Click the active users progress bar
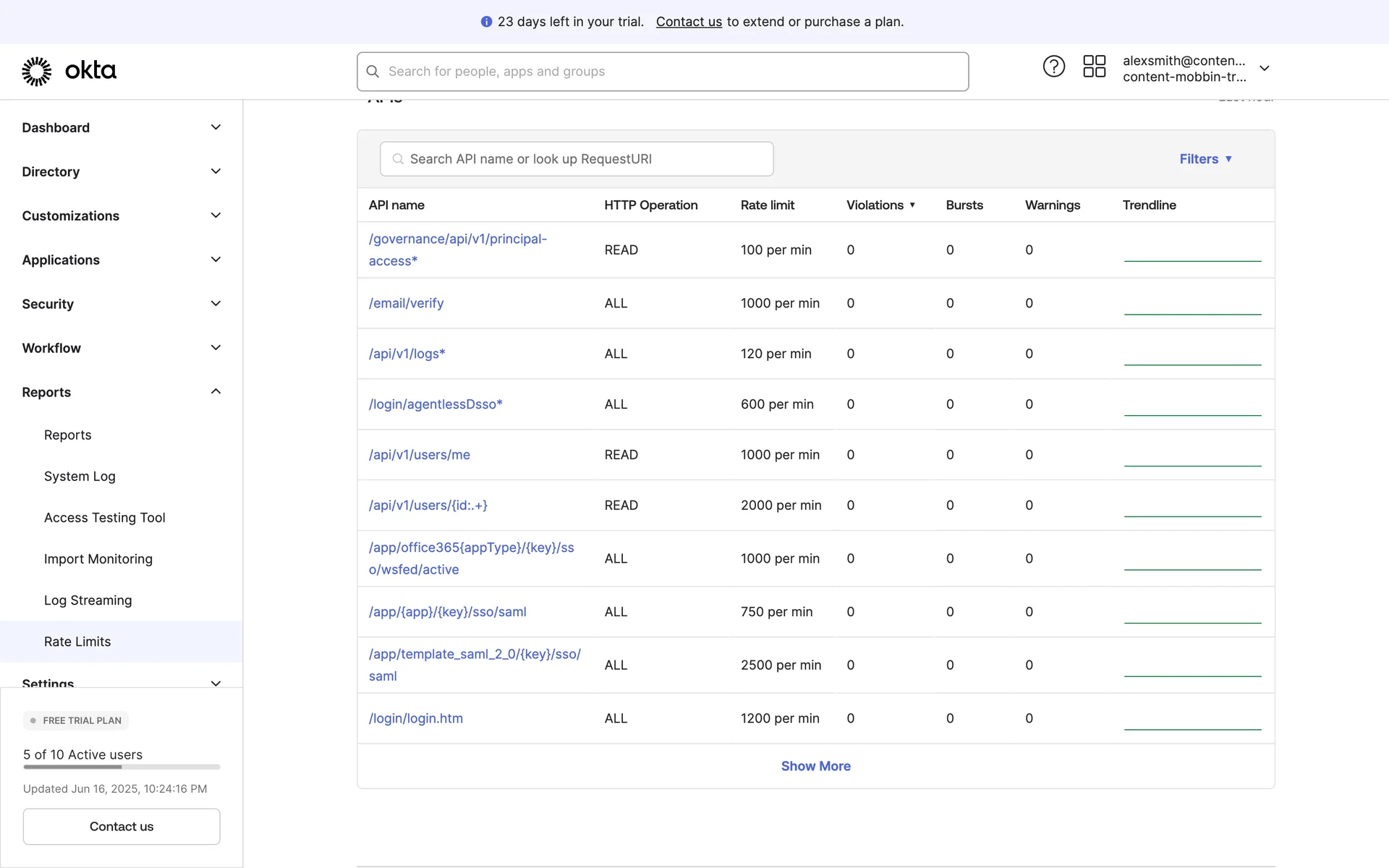Image resolution: width=1389 pixels, height=868 pixels. tap(122, 767)
